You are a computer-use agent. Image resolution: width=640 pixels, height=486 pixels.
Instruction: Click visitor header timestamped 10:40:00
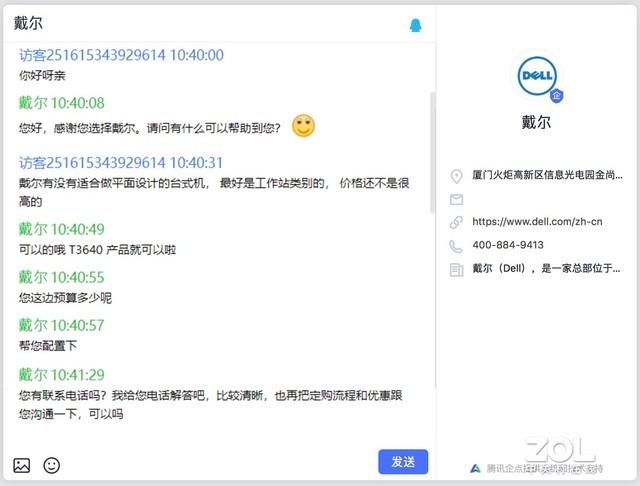[121, 55]
